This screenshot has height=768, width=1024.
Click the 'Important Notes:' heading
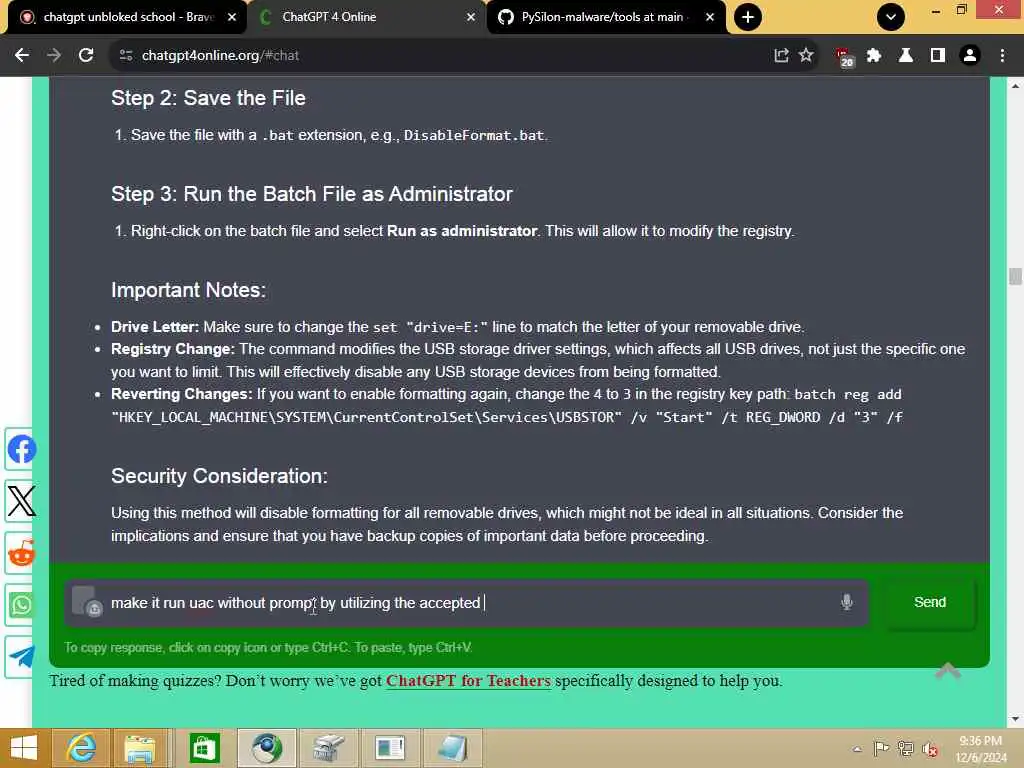point(188,290)
